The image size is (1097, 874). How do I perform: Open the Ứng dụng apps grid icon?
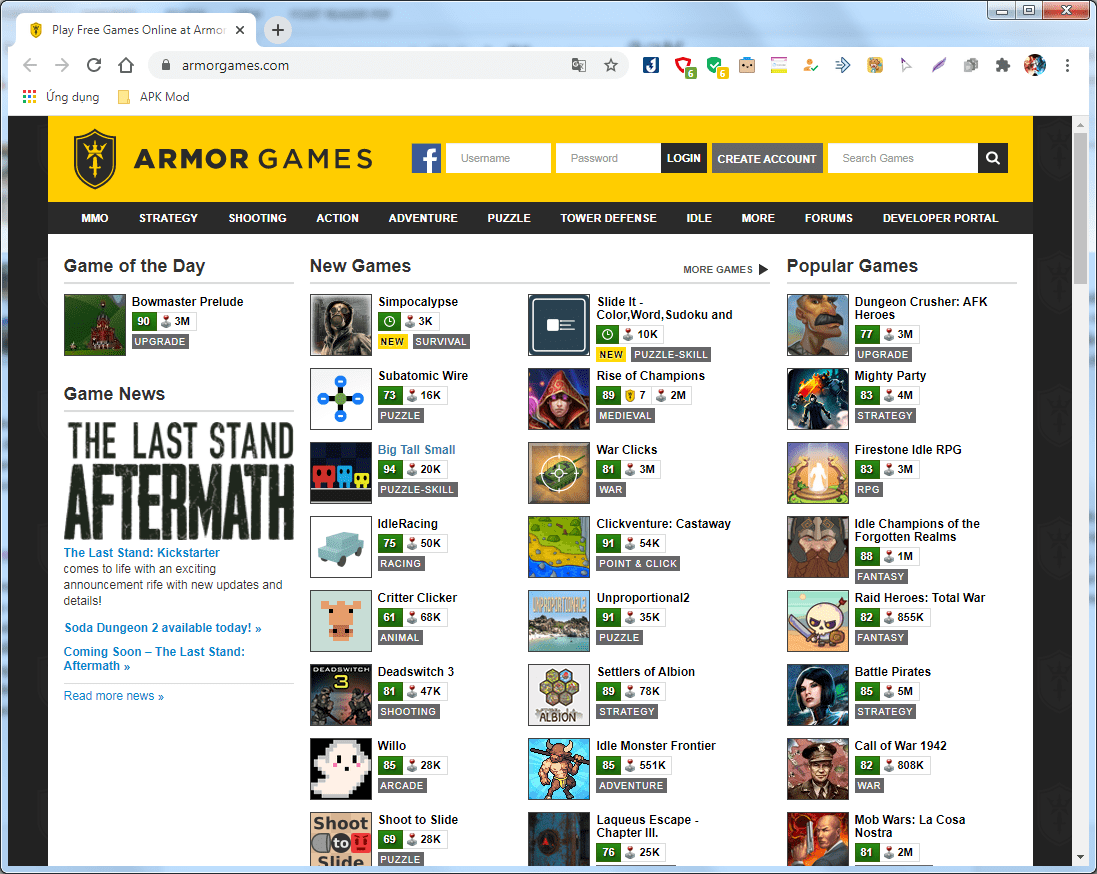coord(29,97)
